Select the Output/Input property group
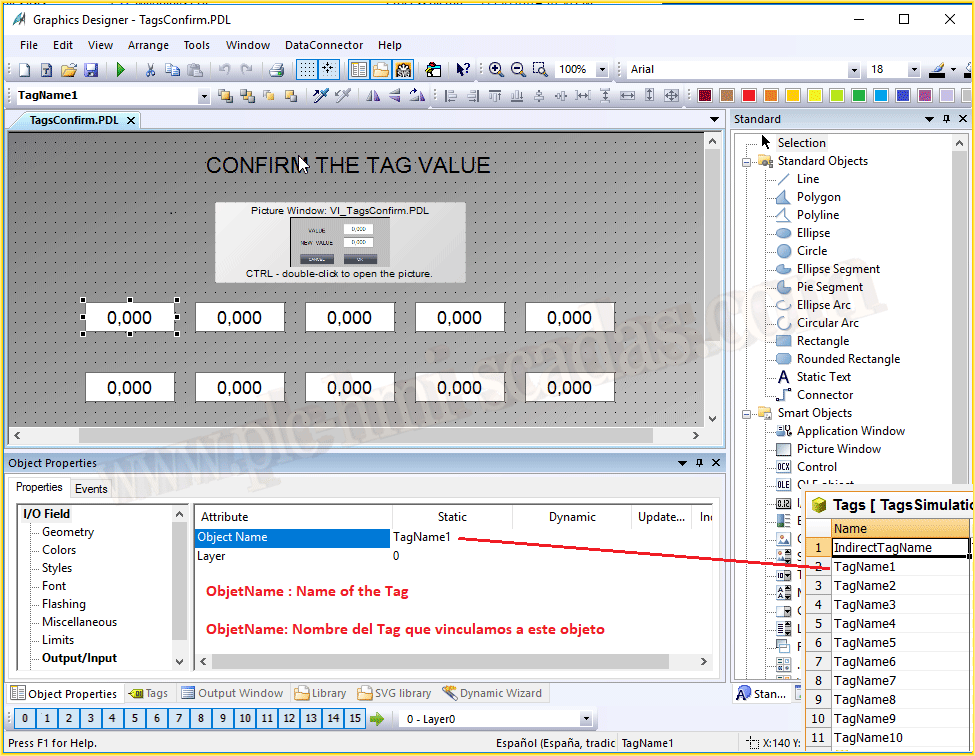 pyautogui.click(x=79, y=658)
